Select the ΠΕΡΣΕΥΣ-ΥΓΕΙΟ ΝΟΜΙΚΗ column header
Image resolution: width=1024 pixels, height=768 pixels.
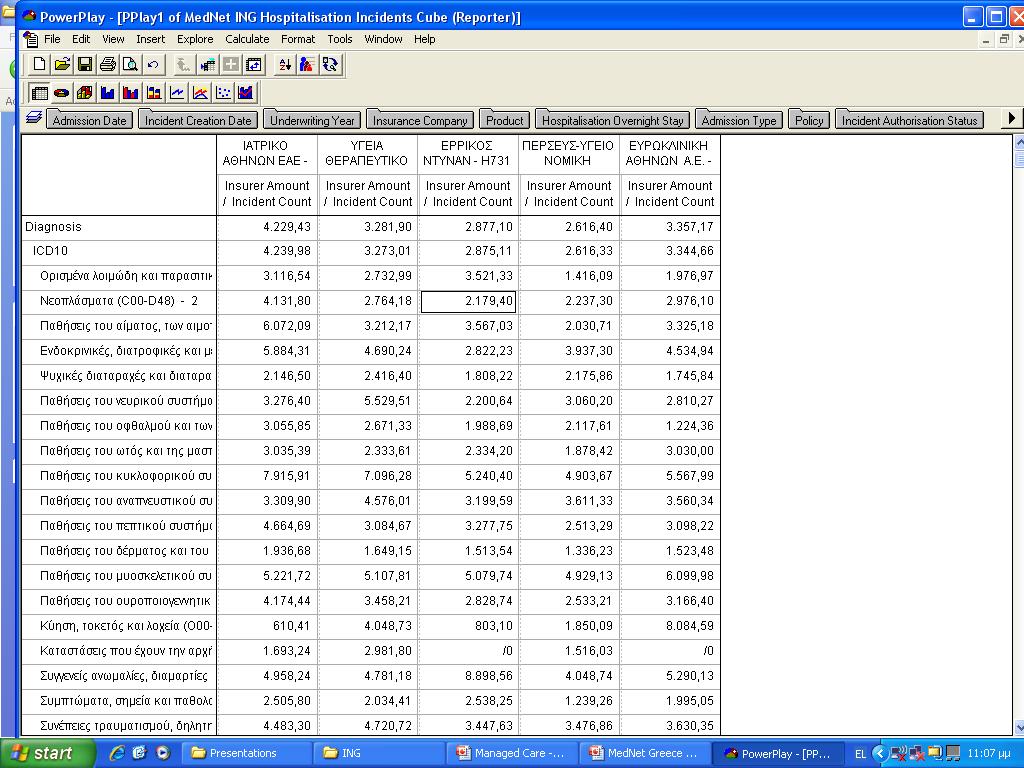[569, 153]
